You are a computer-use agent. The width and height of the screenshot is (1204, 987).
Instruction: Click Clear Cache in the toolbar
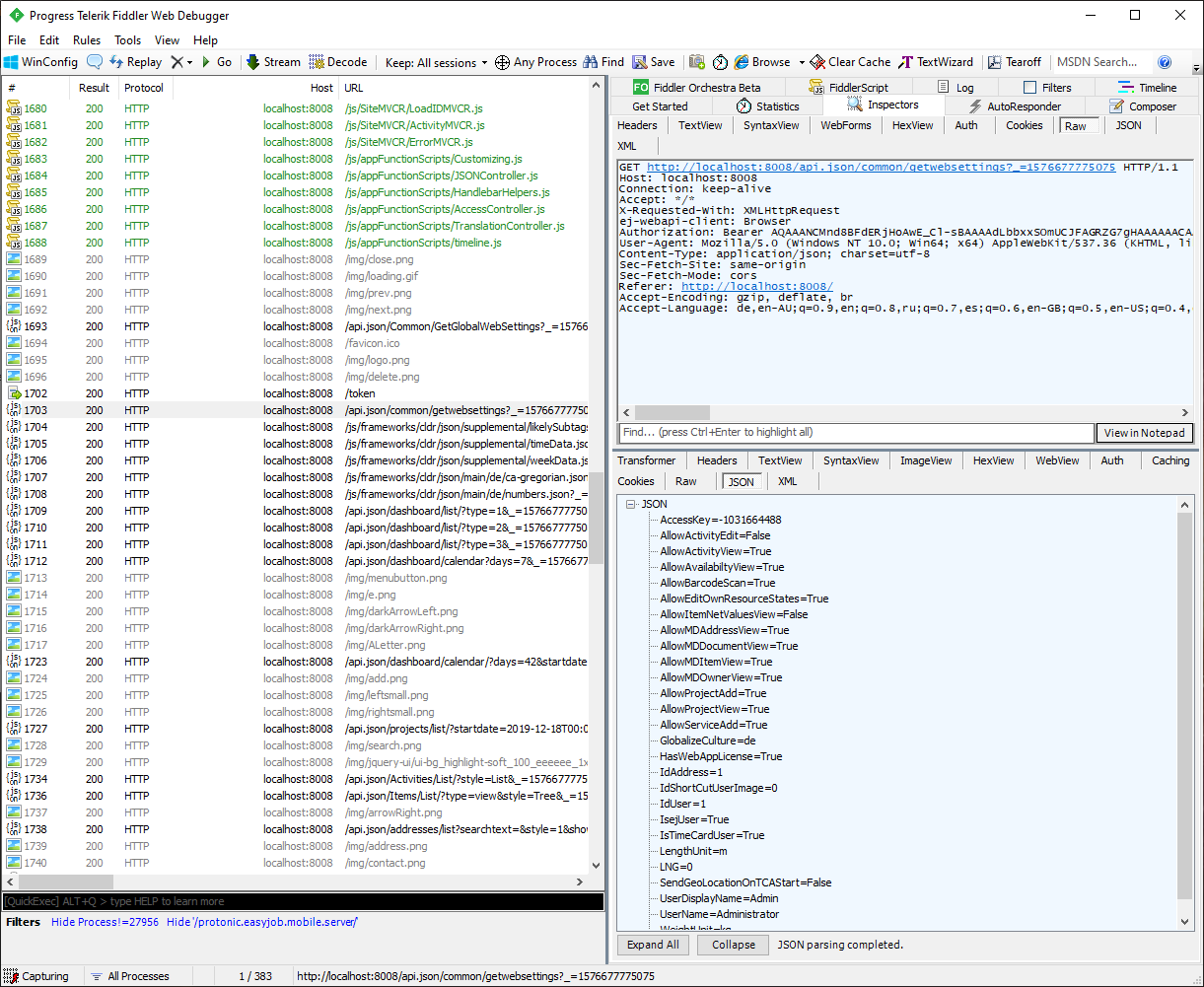click(x=849, y=62)
